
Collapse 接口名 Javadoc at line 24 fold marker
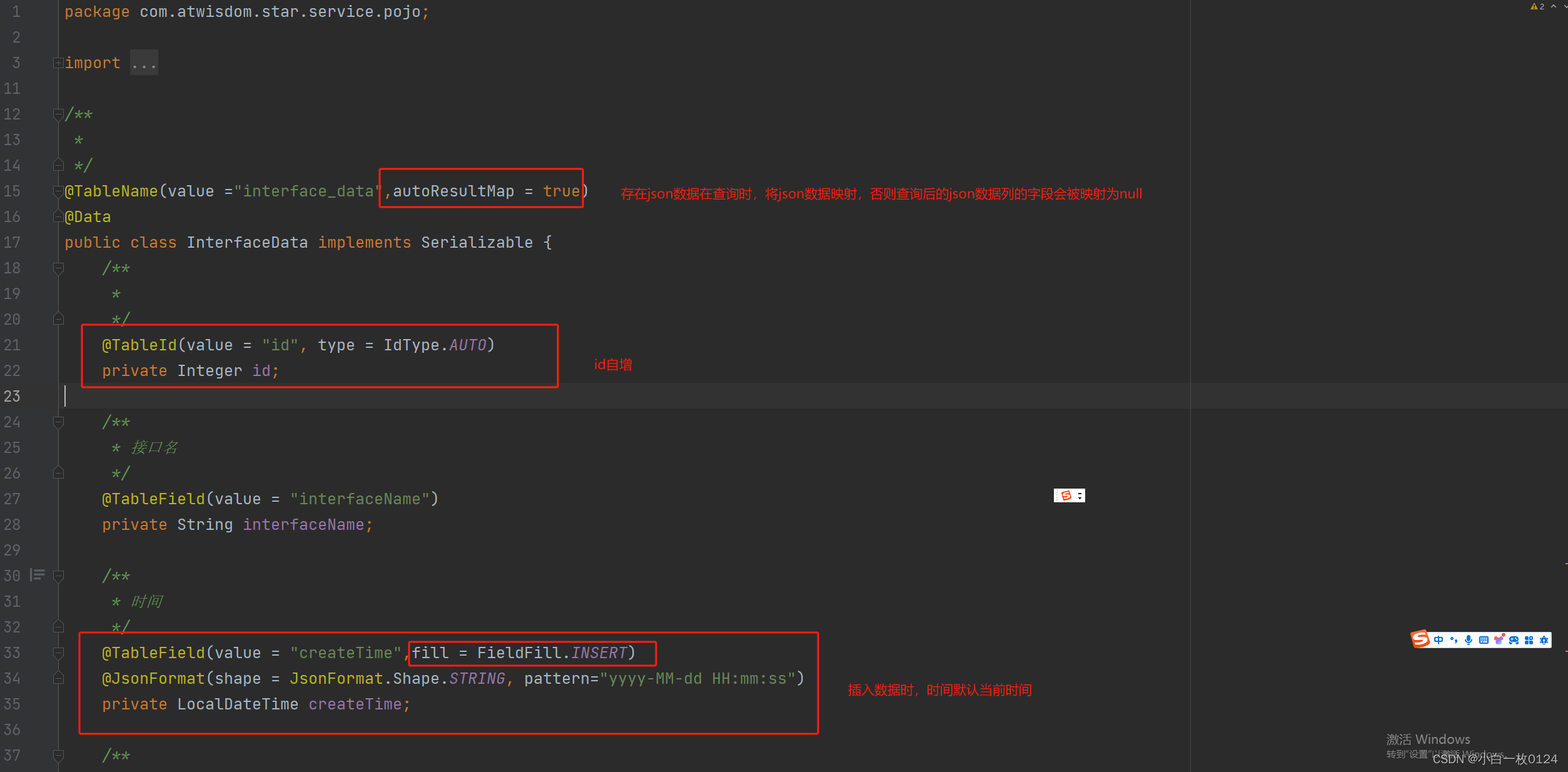tap(58, 422)
